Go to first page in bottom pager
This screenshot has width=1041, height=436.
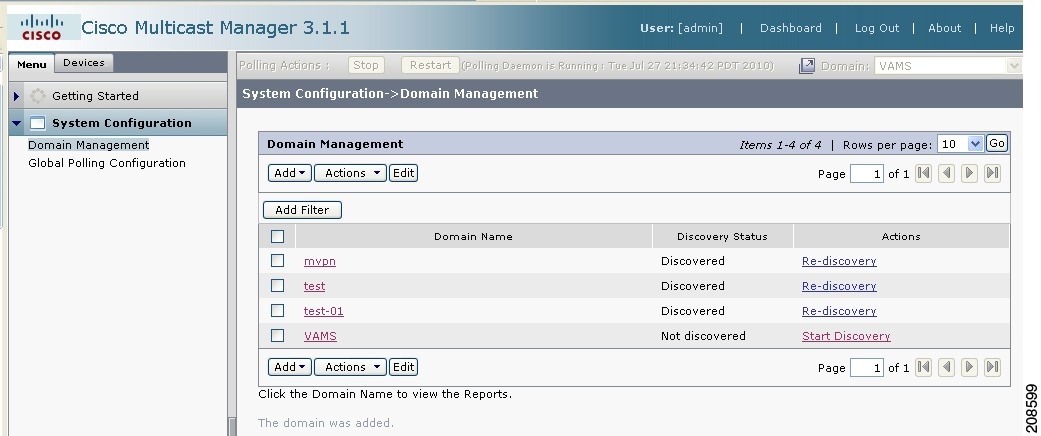tap(923, 367)
